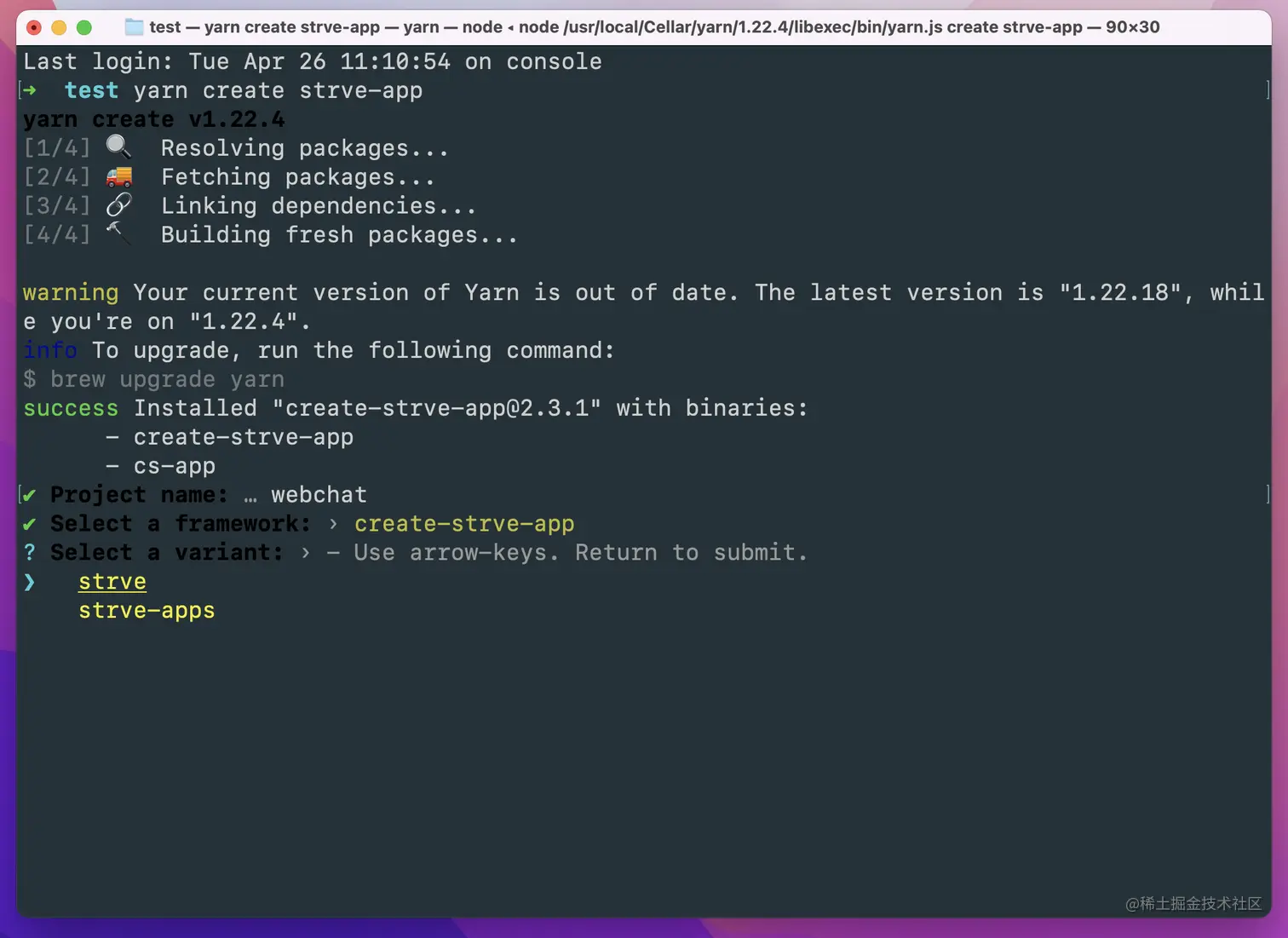Click the magnifying glass emoji on Resolving packages

tap(119, 147)
